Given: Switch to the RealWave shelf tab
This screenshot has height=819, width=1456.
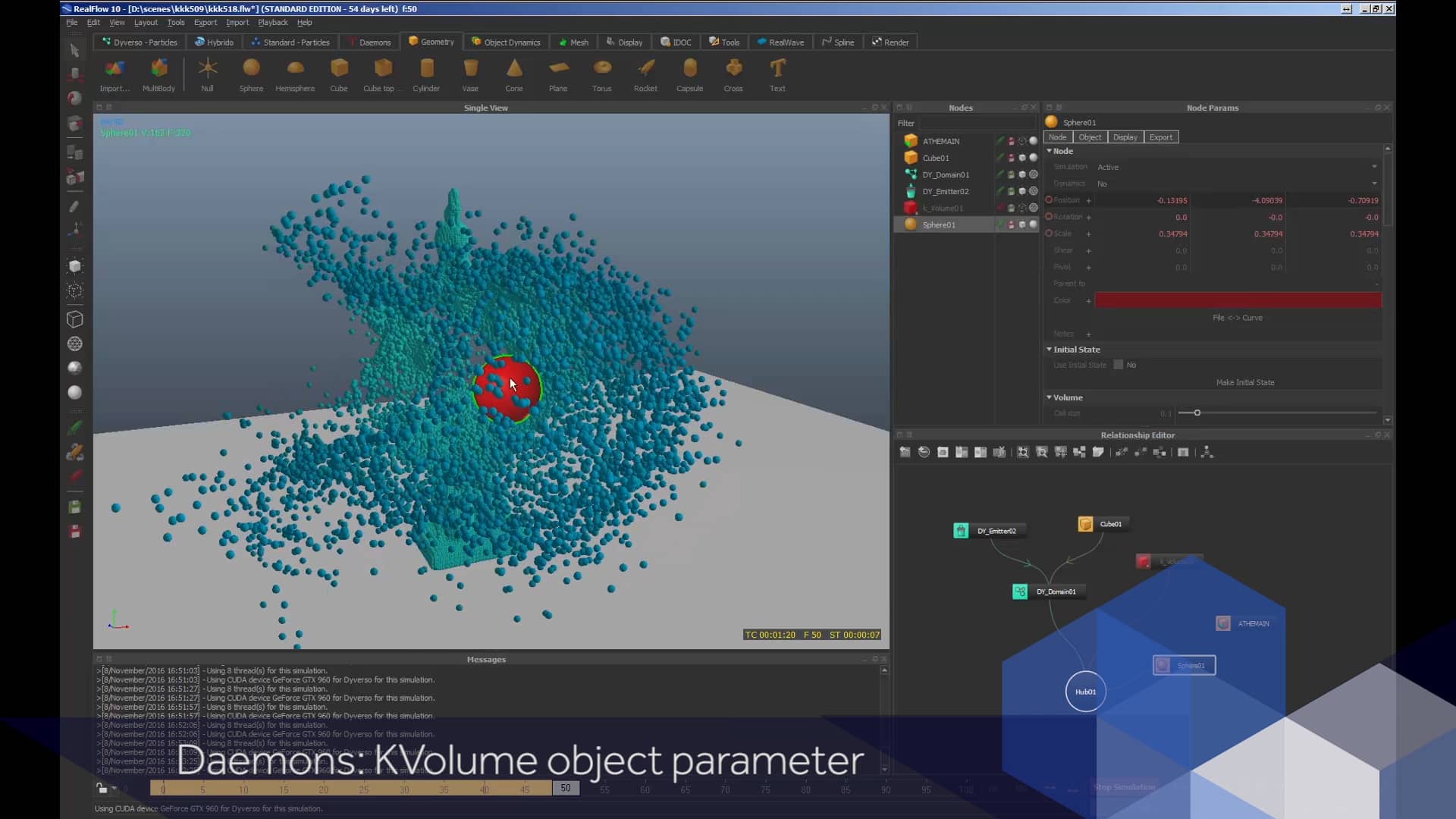Looking at the screenshot, I should point(780,42).
